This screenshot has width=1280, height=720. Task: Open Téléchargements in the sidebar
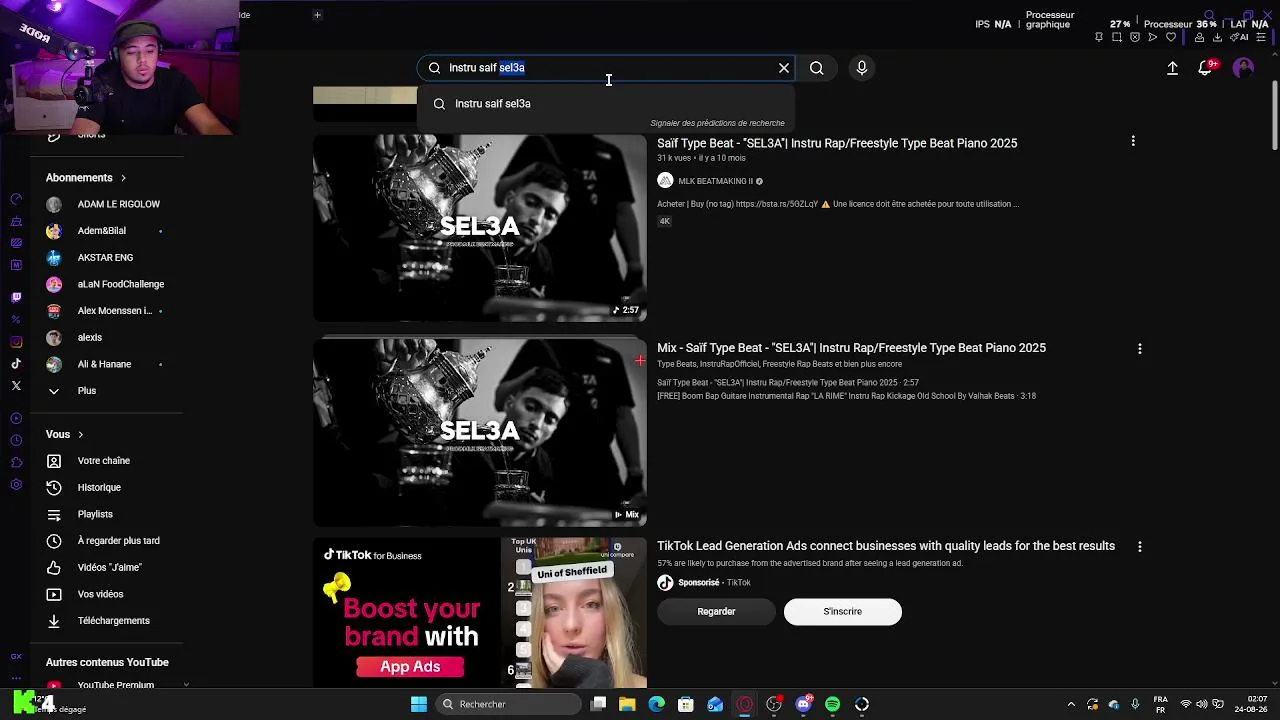(108, 621)
